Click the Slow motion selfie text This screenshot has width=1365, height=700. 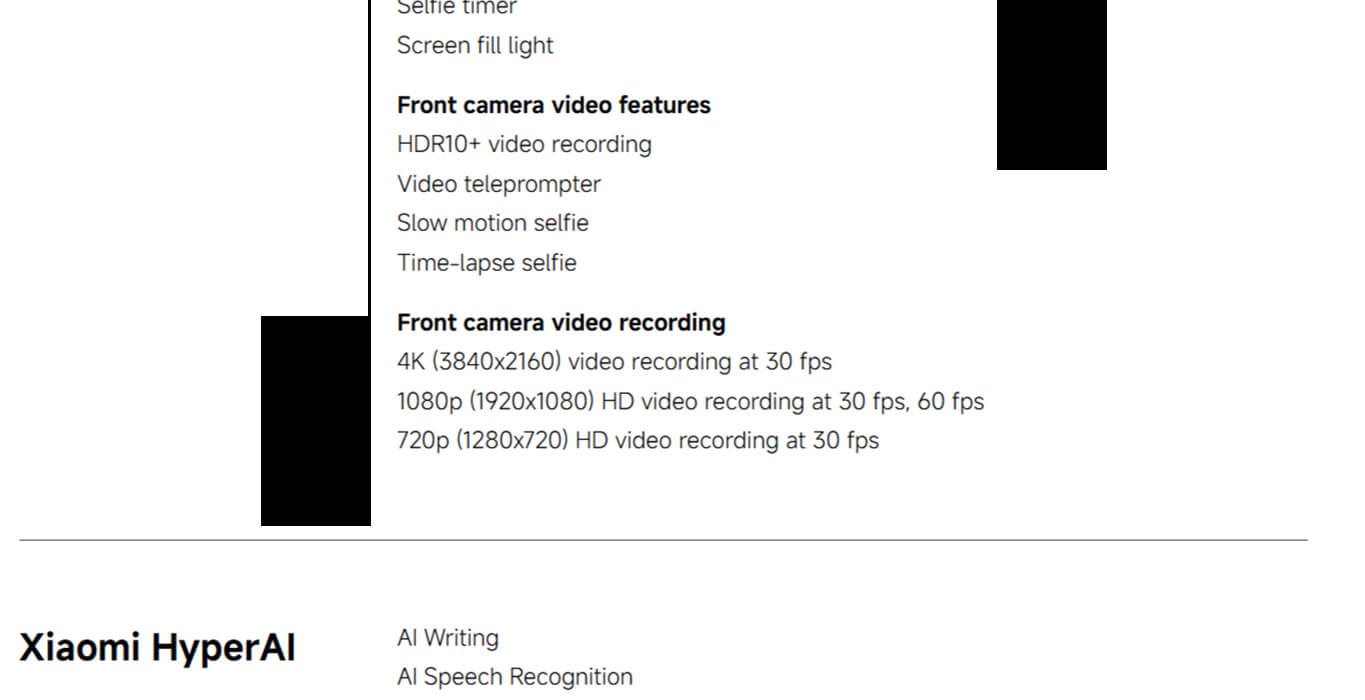492,223
